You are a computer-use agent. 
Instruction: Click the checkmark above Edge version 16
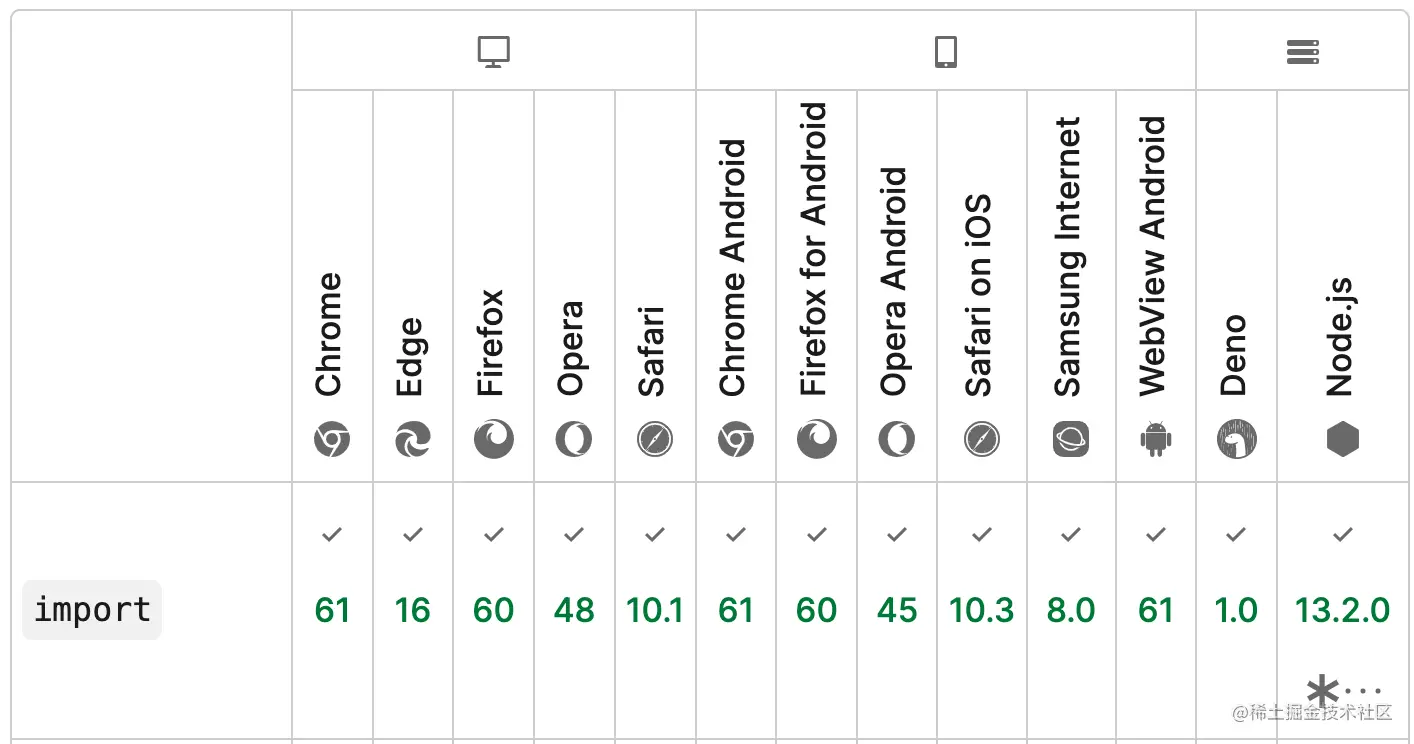click(x=413, y=535)
